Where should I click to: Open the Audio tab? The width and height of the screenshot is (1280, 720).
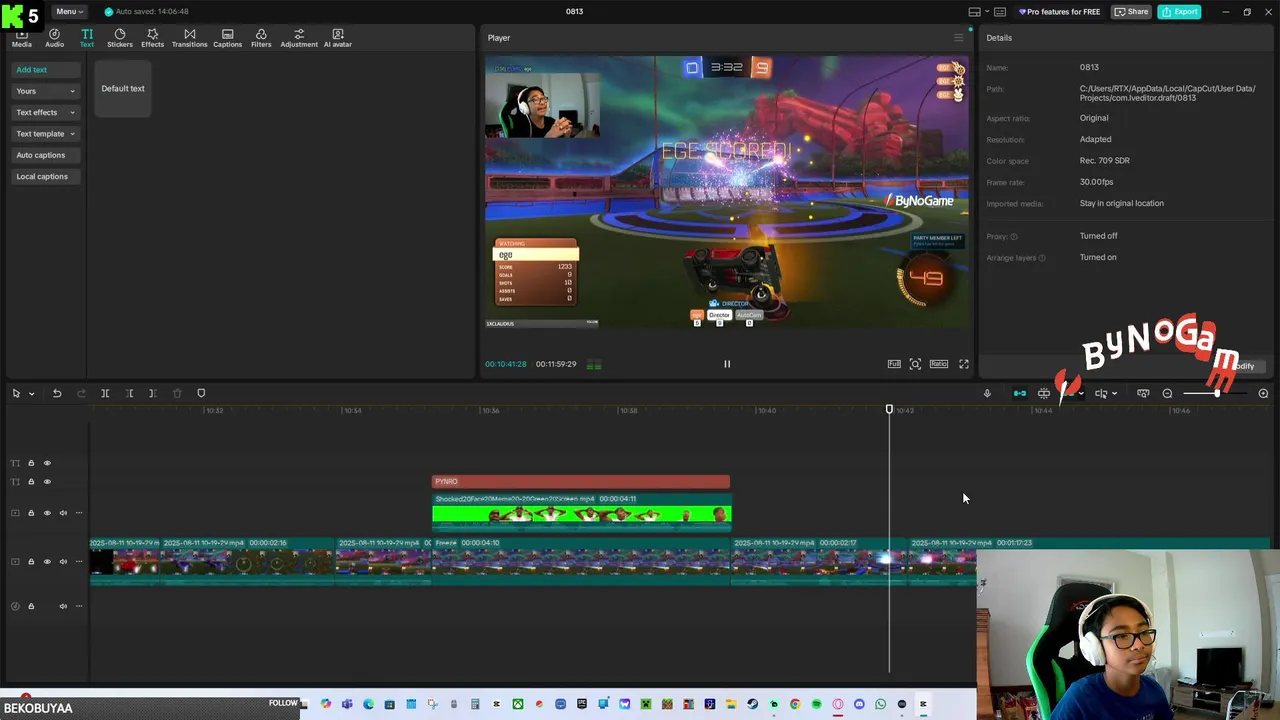pos(54,38)
